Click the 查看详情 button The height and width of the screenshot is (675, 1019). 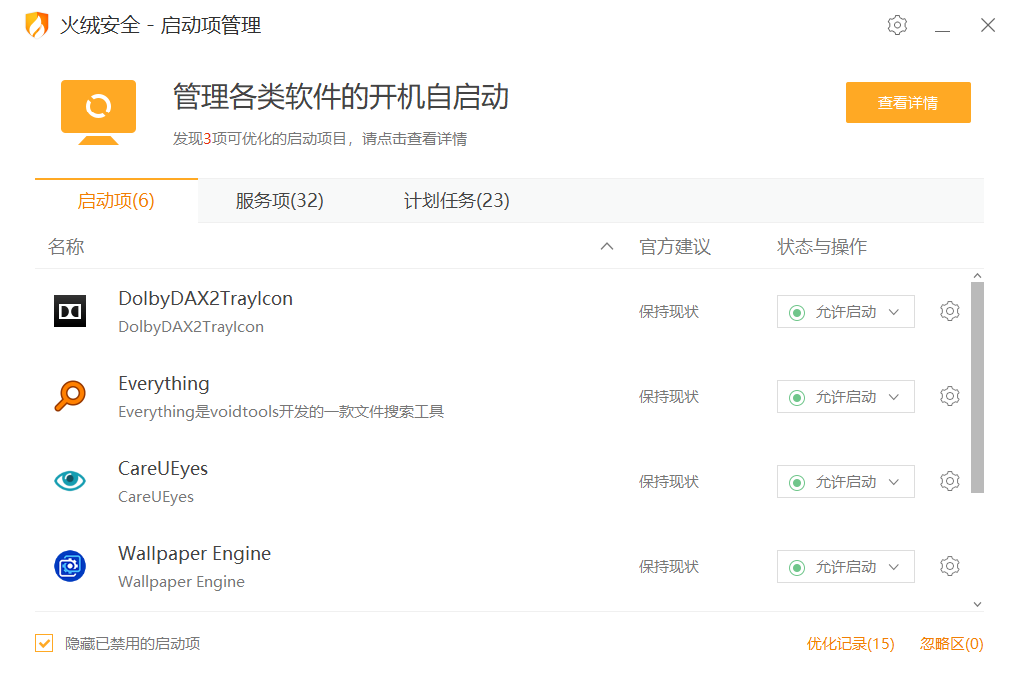[x=908, y=103]
